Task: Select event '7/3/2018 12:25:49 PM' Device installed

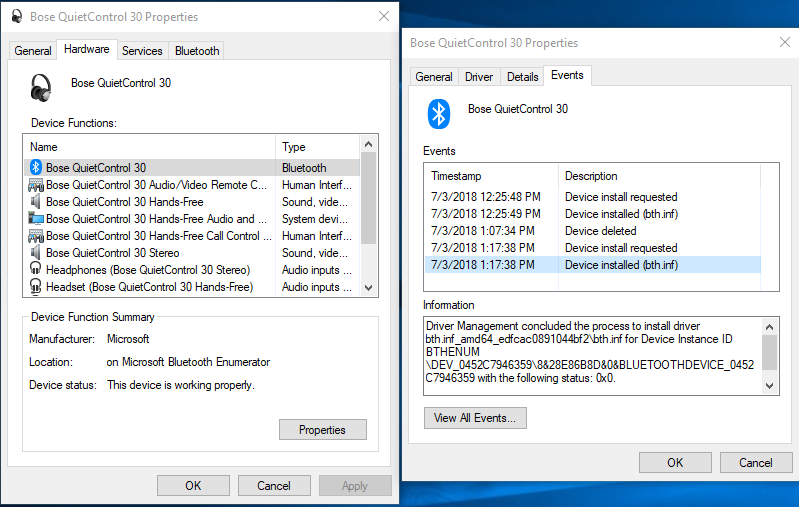Action: click(x=593, y=214)
